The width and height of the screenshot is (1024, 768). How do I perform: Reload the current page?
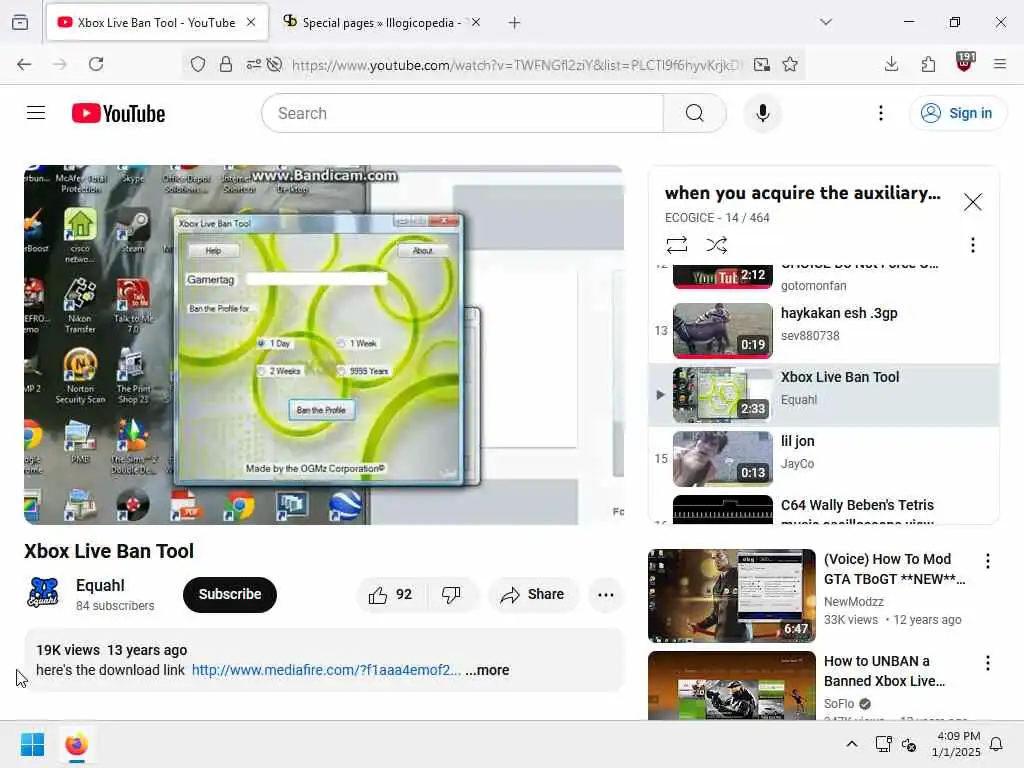pos(96,64)
